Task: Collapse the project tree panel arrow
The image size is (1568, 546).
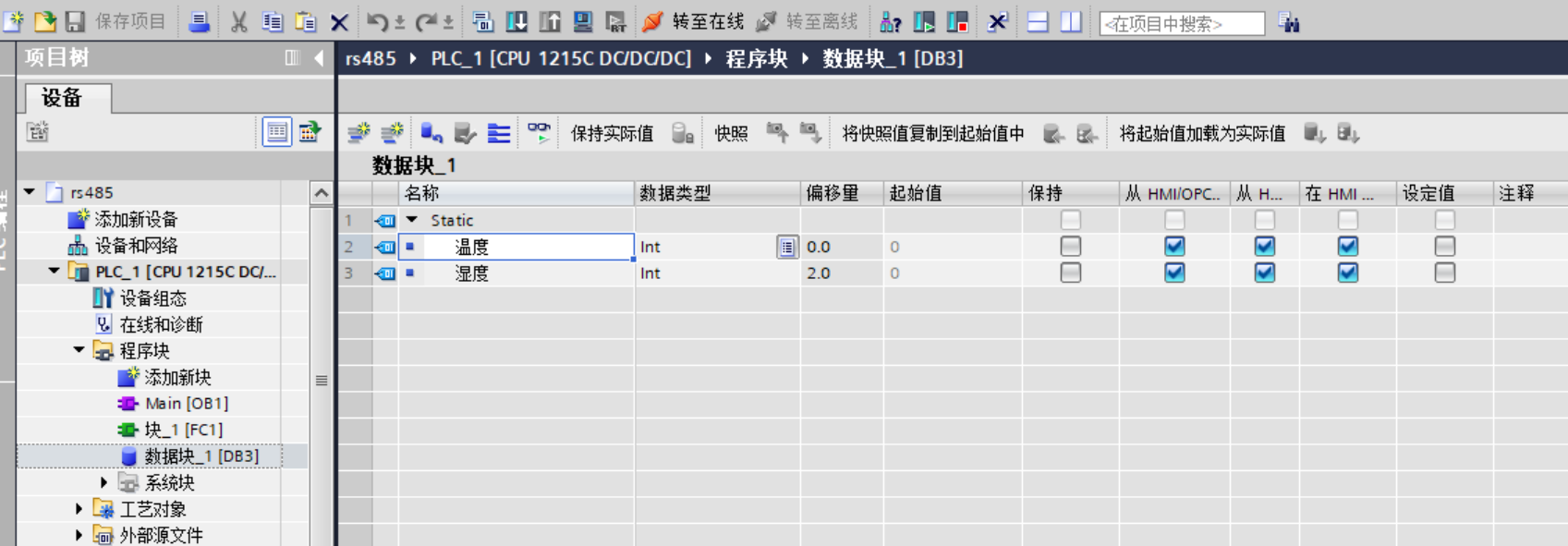Action: [319, 58]
